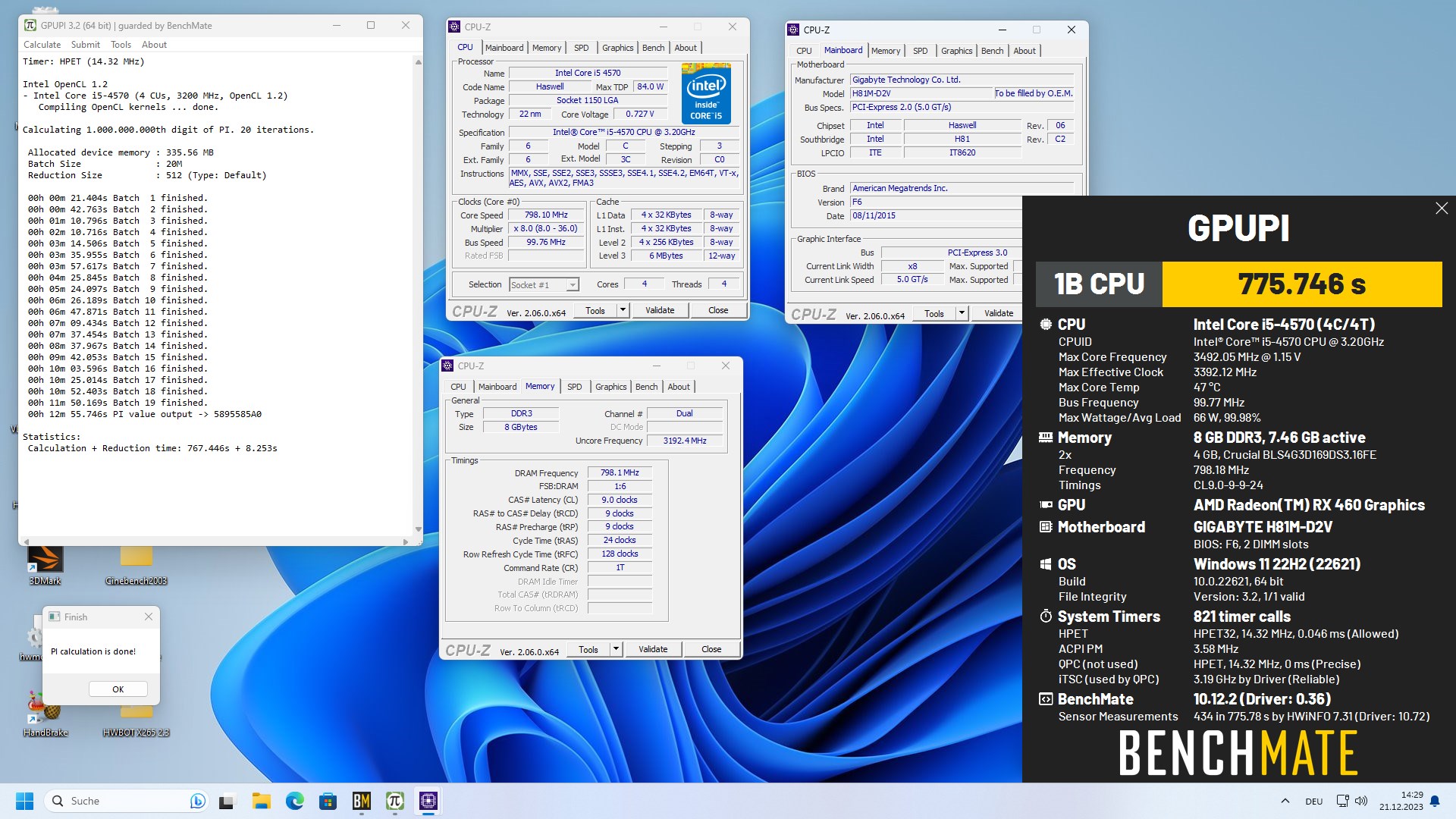Show hidden system tray icons

pos(1285,801)
